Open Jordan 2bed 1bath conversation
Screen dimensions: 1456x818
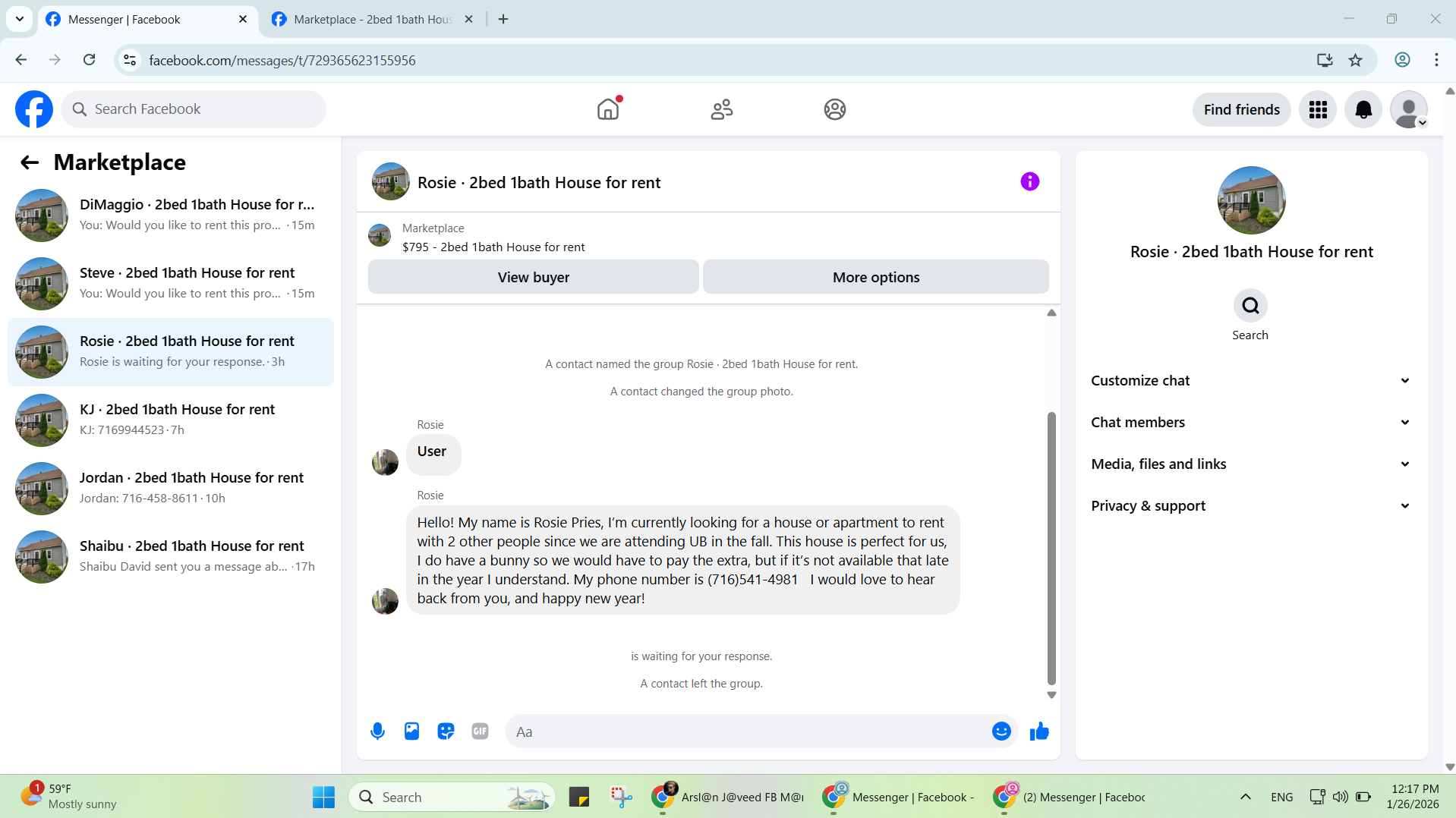pos(171,489)
